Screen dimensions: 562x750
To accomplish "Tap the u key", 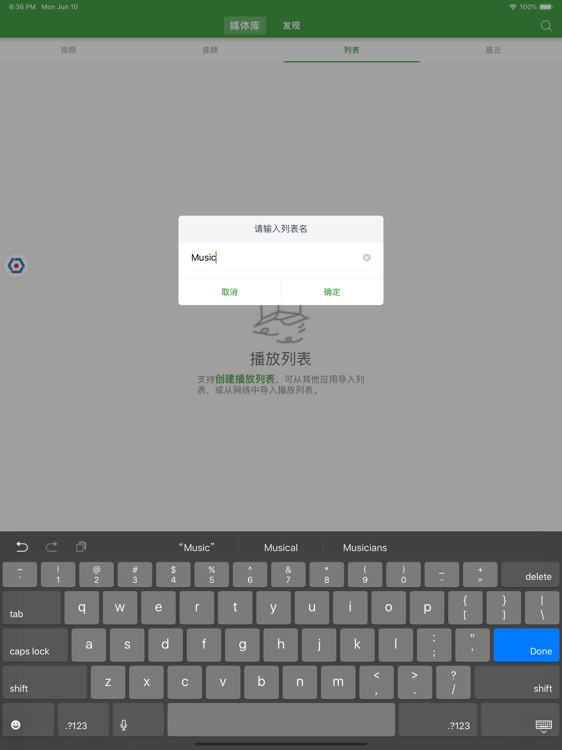I will [x=312, y=607].
